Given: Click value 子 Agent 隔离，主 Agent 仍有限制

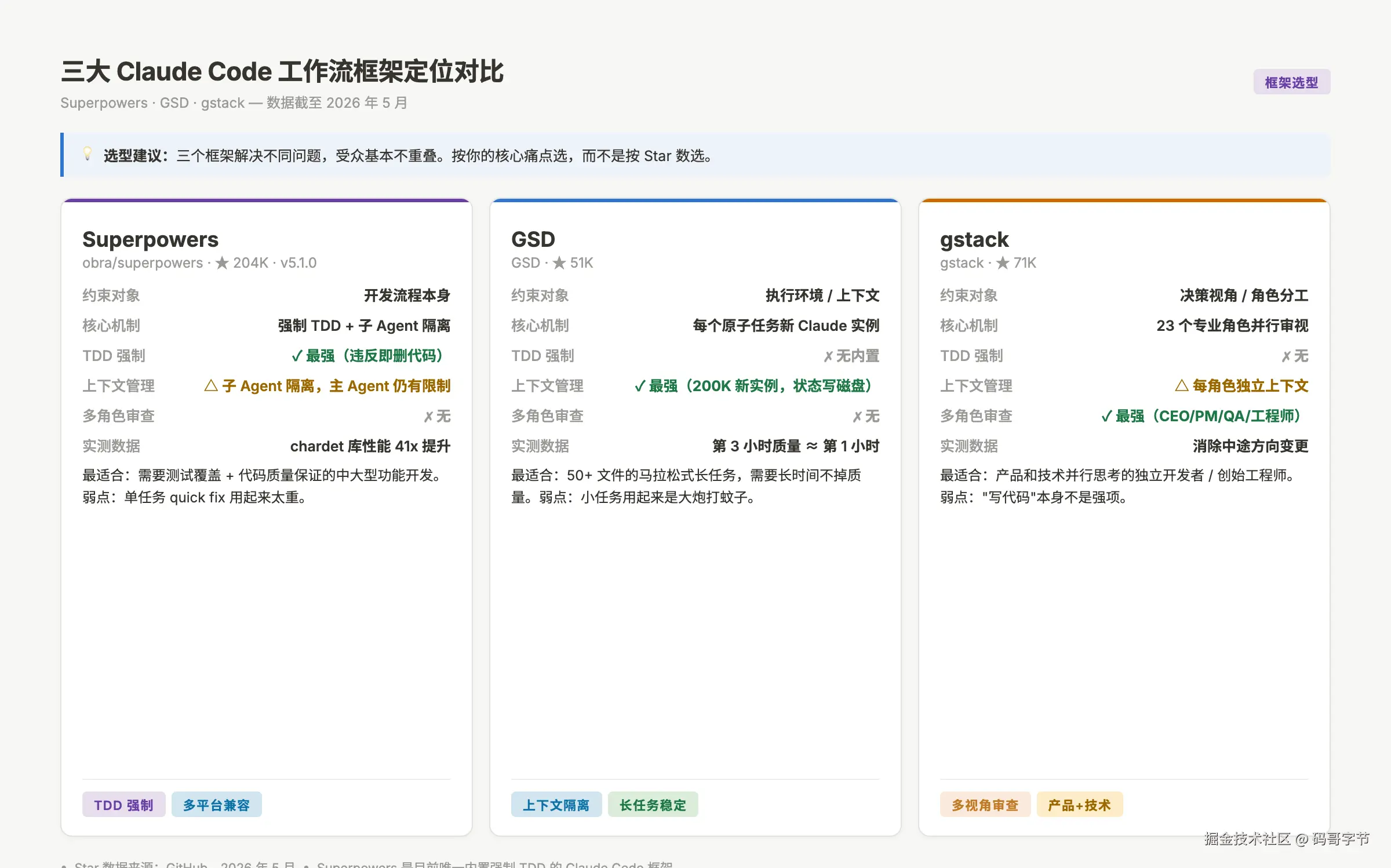Looking at the screenshot, I should (327, 386).
